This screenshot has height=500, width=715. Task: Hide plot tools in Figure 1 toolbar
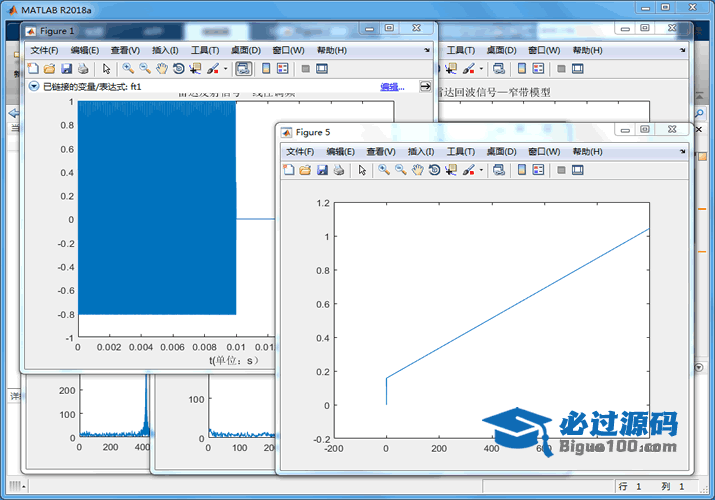(306, 69)
